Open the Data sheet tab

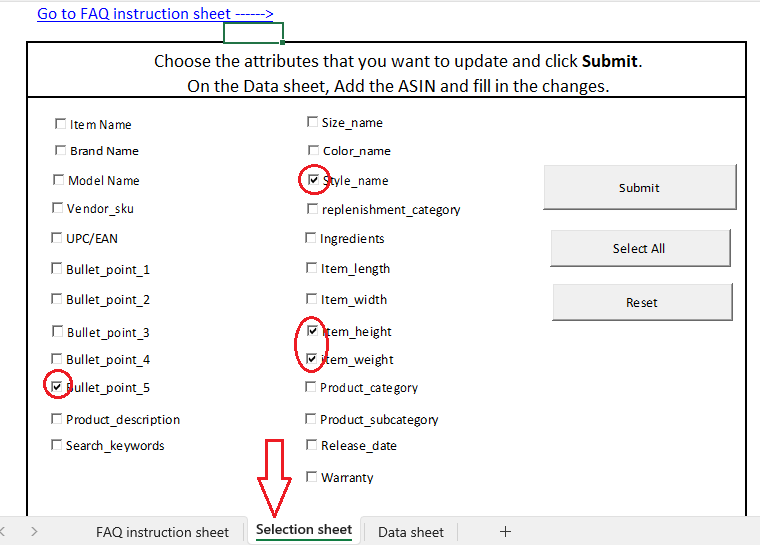point(410,532)
